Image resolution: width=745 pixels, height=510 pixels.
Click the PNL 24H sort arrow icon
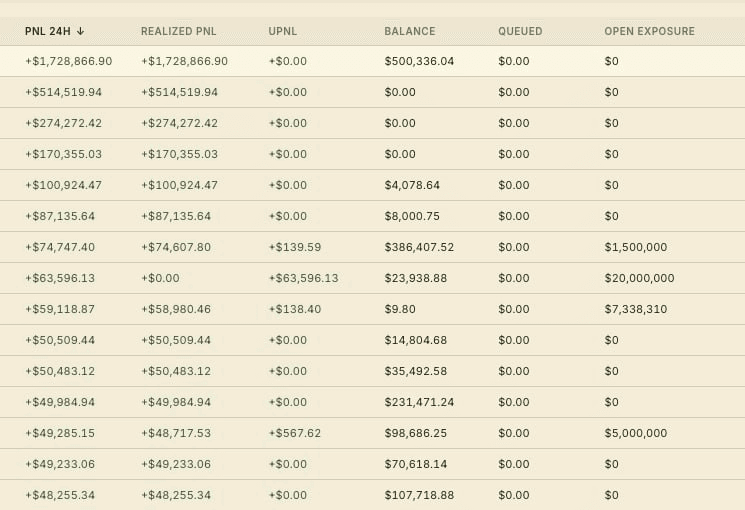(x=80, y=31)
